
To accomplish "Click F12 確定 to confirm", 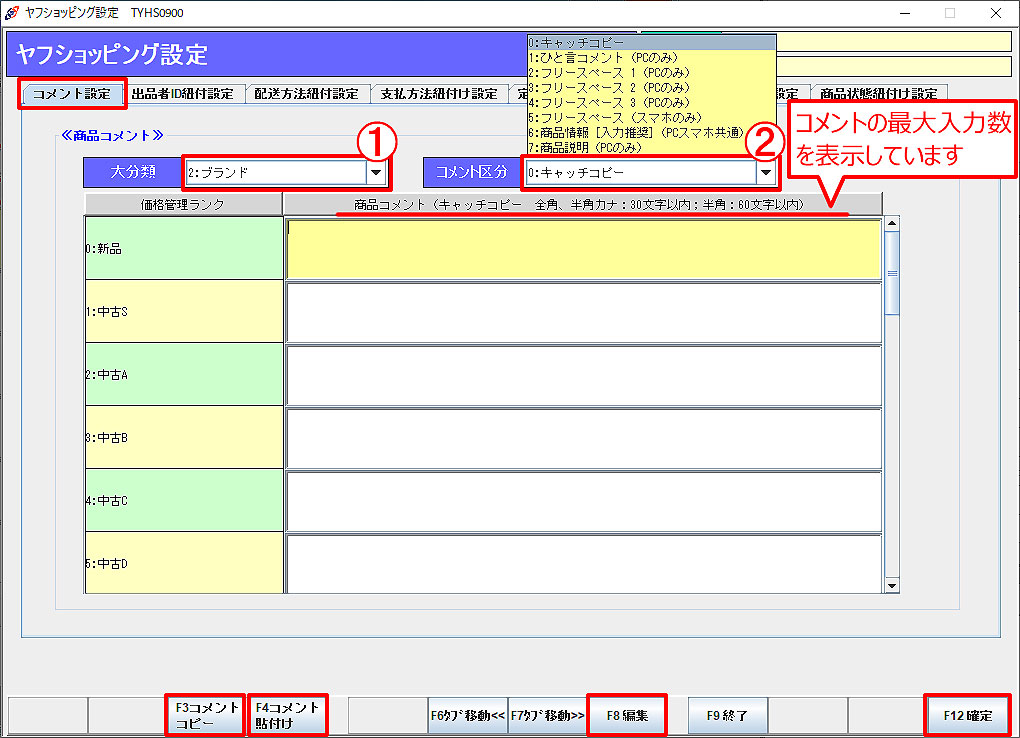I will pyautogui.click(x=967, y=716).
